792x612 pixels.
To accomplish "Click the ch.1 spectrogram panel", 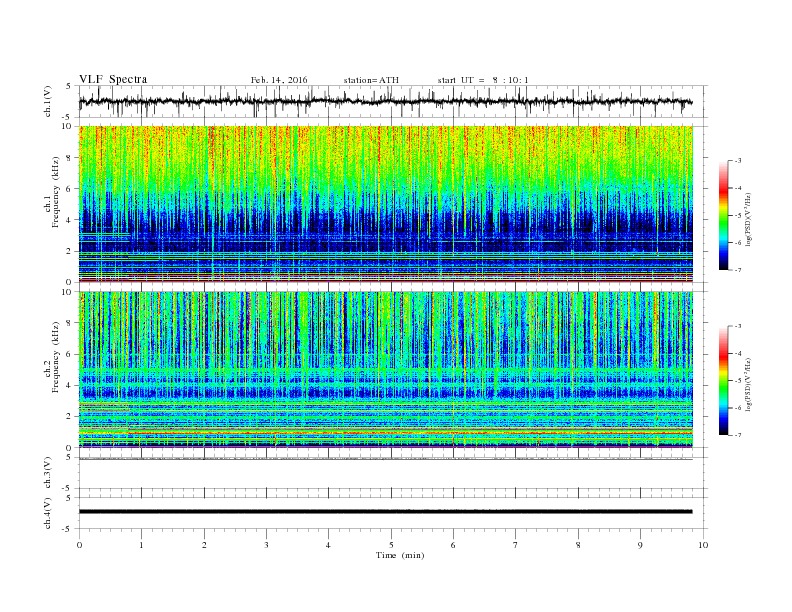I will point(386,204).
